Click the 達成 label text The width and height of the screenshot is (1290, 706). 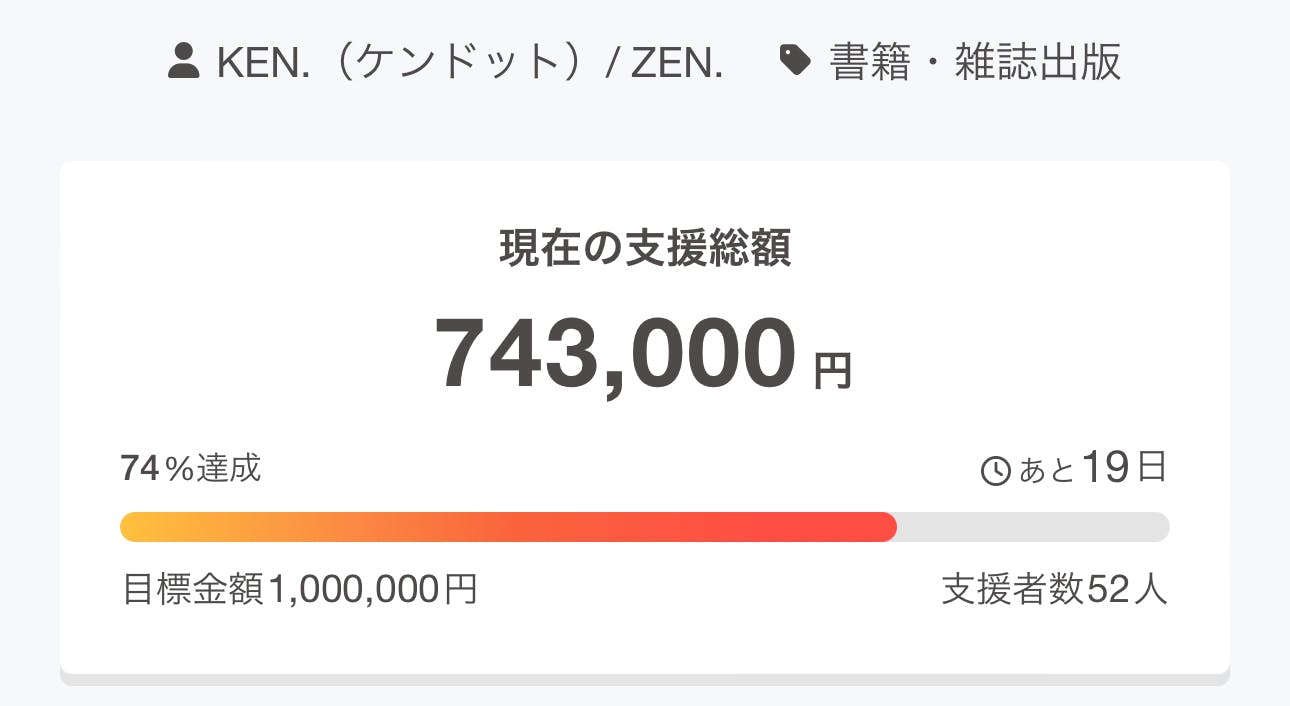pyautogui.click(x=229, y=468)
